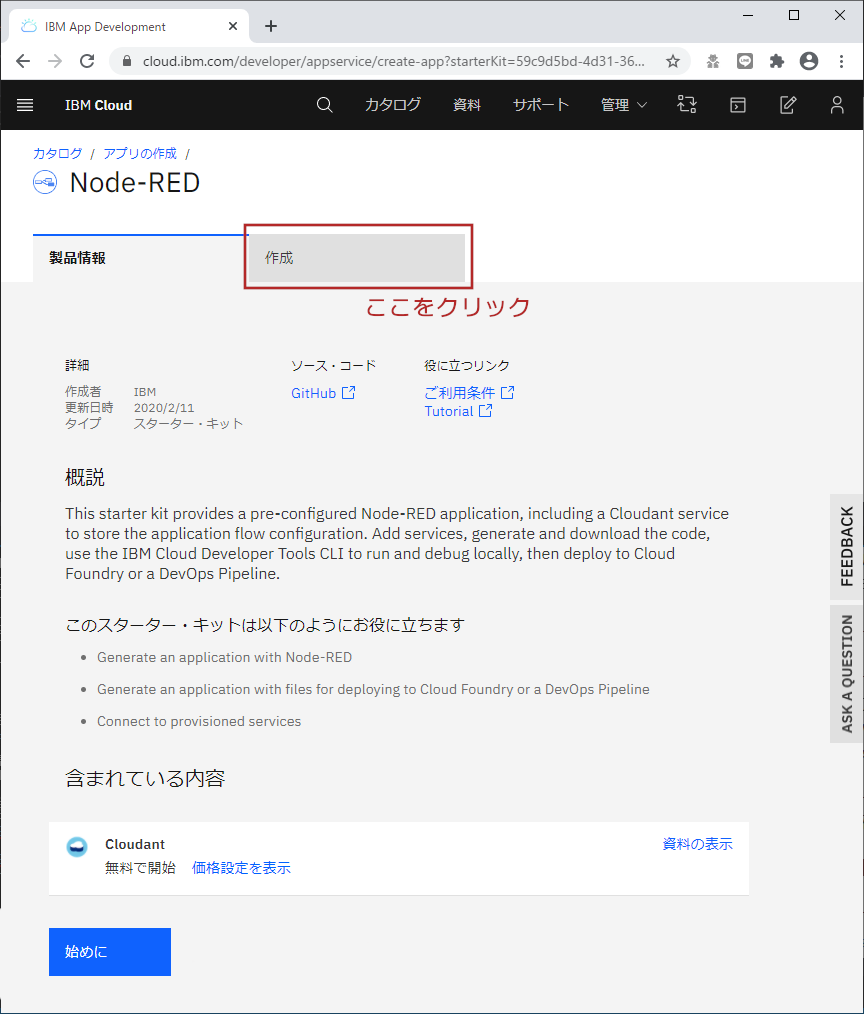The height and width of the screenshot is (1014, 864).
Task: Minimize the browser window
Action: pyautogui.click(x=748, y=15)
